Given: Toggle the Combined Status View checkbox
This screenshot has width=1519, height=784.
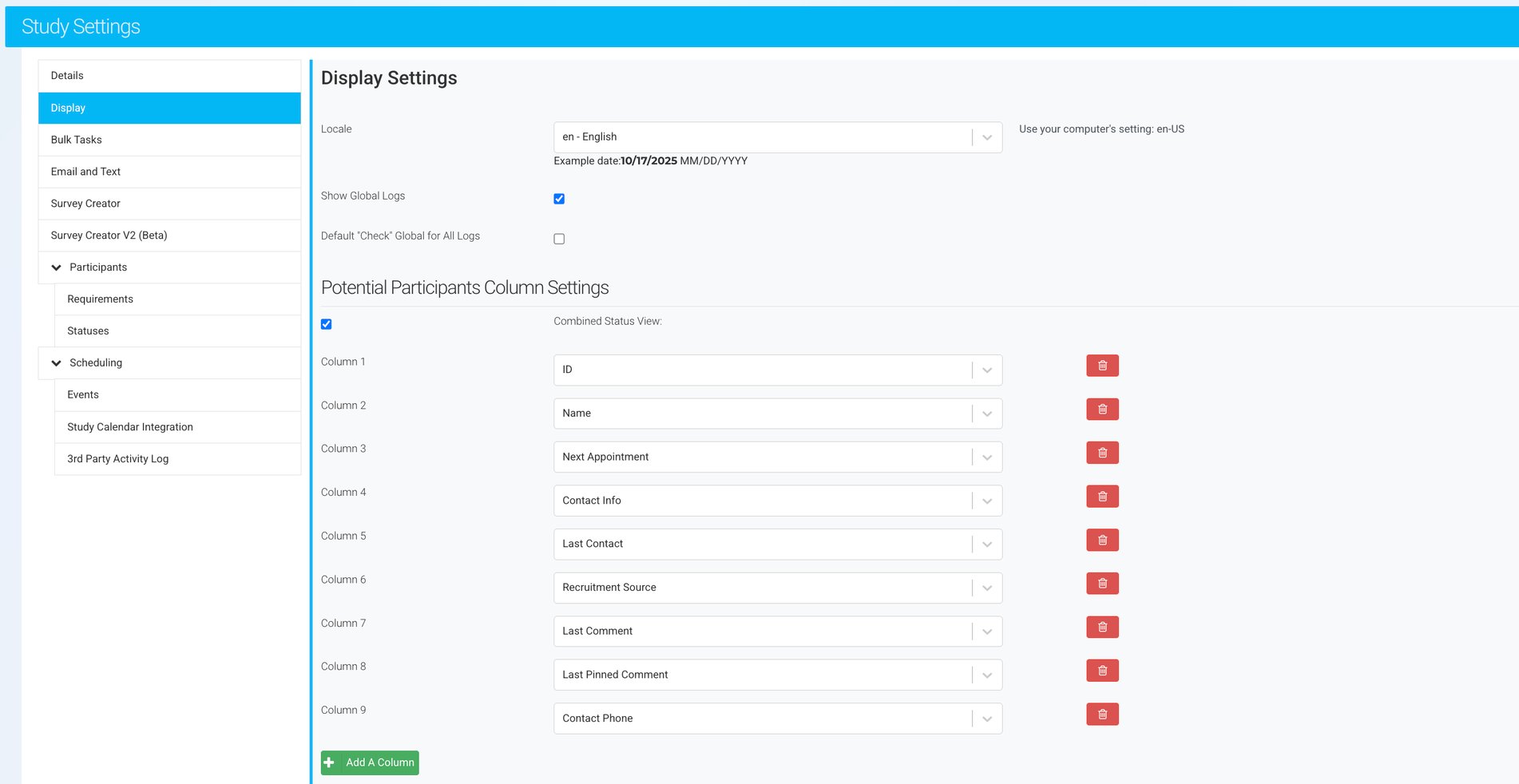Looking at the screenshot, I should coord(327,324).
